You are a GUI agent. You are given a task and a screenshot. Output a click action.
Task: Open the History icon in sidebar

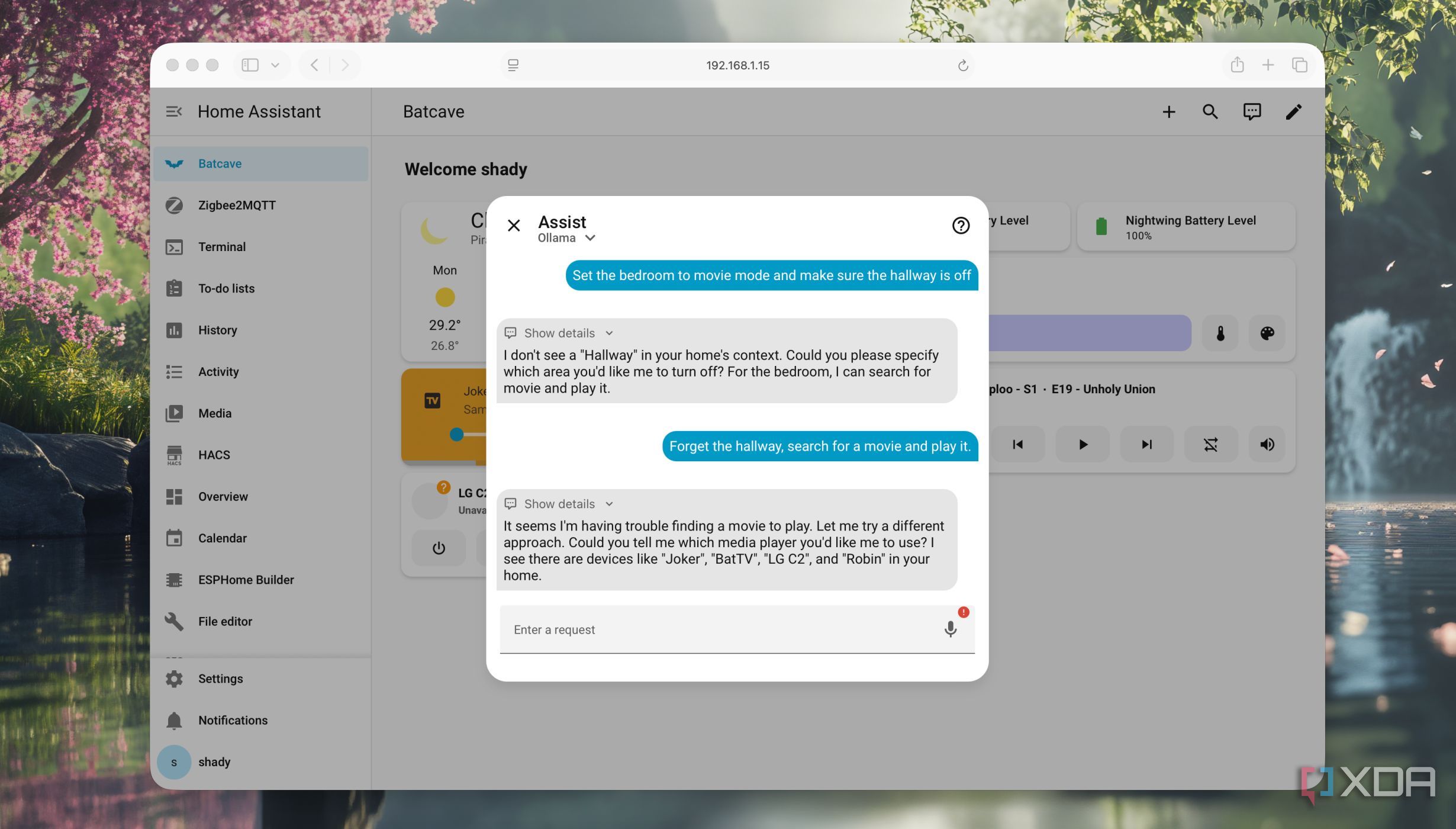click(x=174, y=330)
